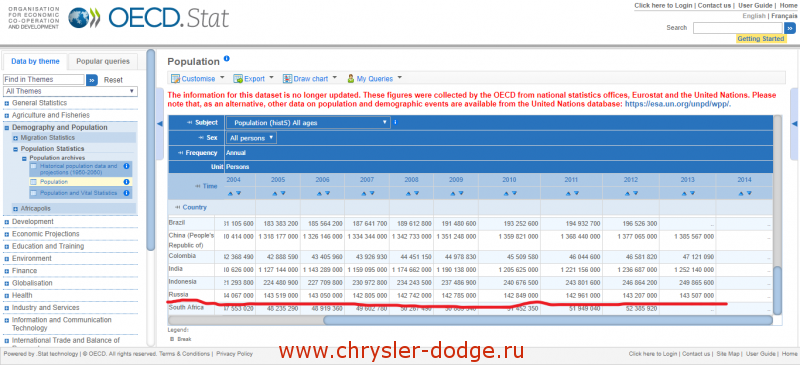Open the Sex dropdown All persons
The height and width of the screenshot is (365, 800).
[252, 138]
